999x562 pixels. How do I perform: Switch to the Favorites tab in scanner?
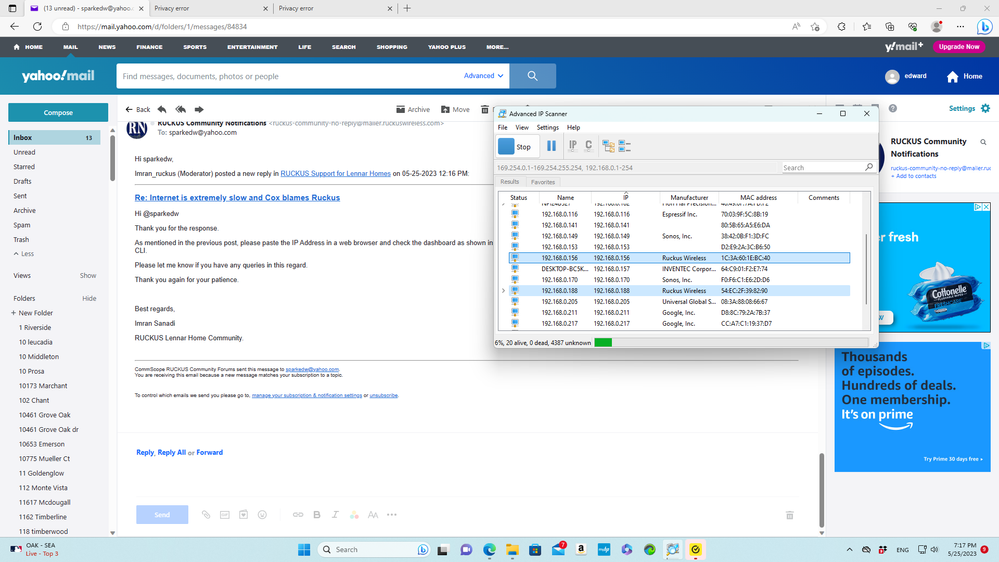(x=543, y=182)
